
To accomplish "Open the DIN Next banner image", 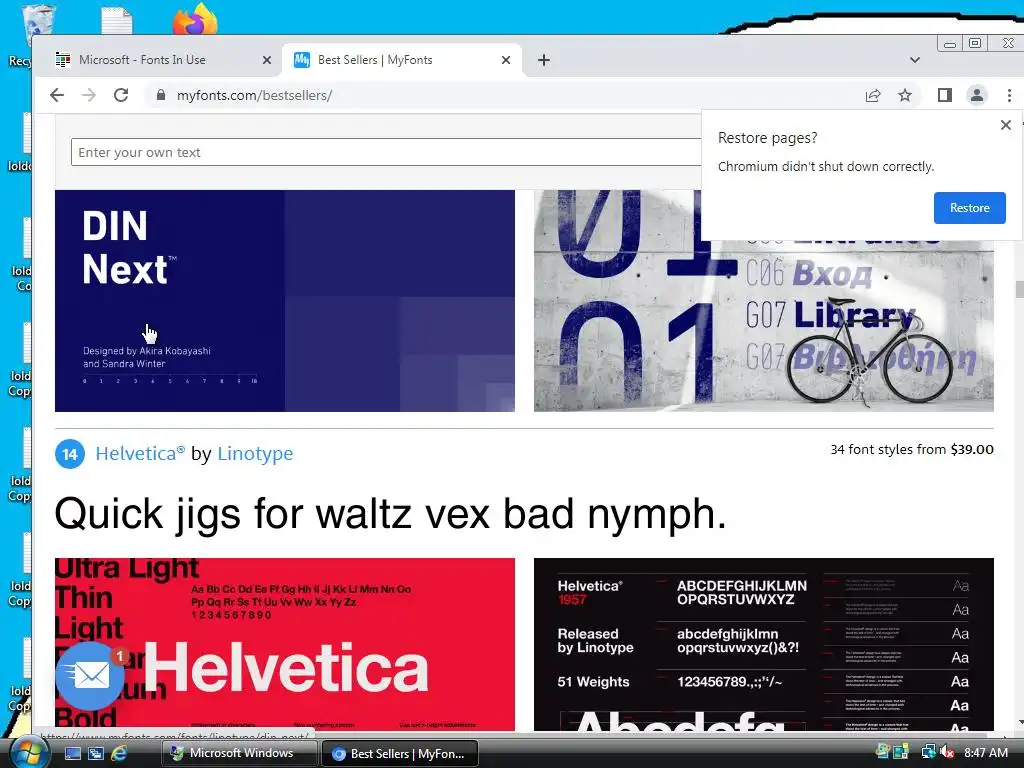I will [285, 300].
